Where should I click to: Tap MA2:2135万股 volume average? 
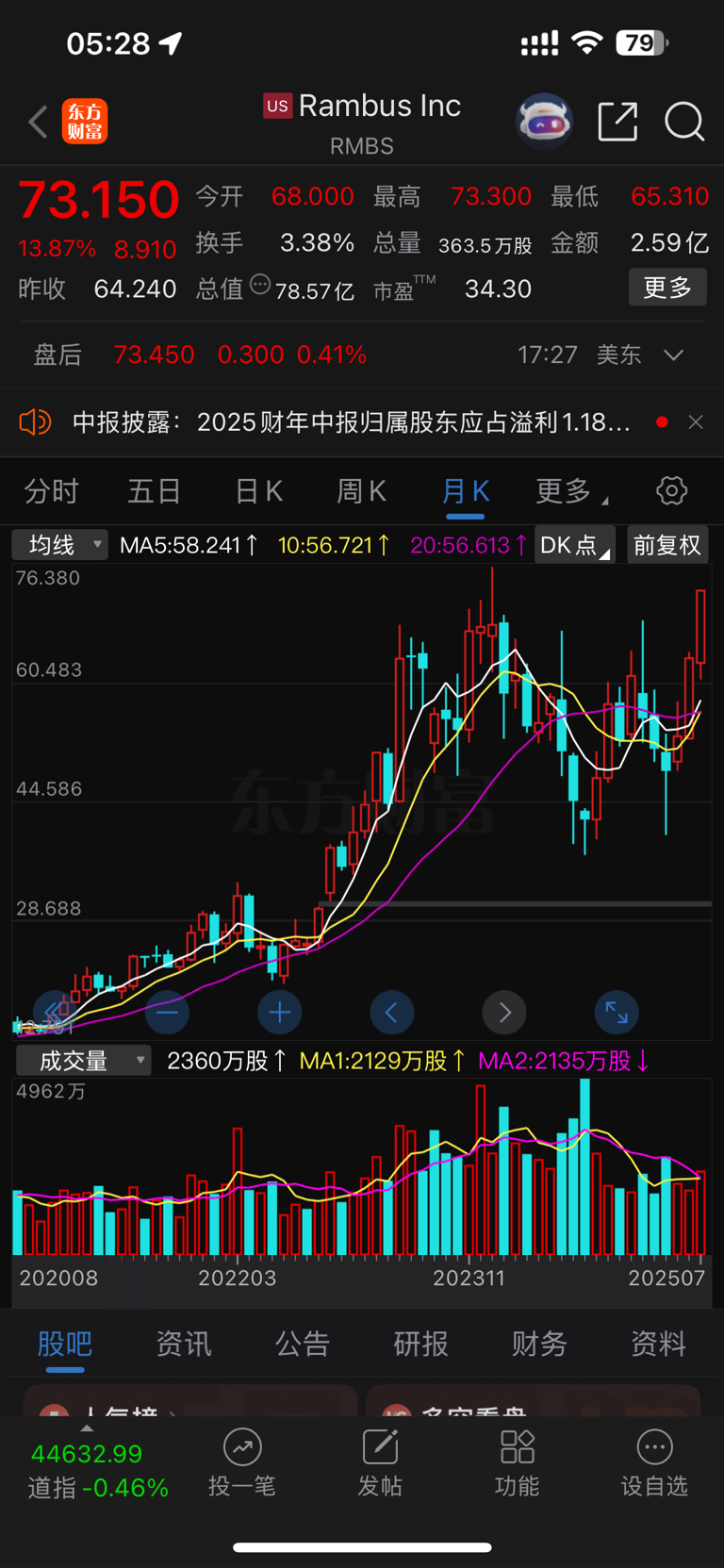[565, 1061]
